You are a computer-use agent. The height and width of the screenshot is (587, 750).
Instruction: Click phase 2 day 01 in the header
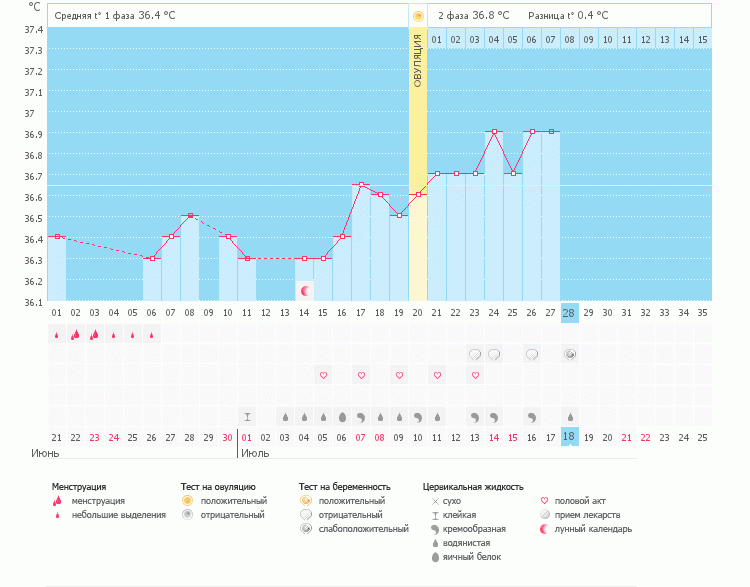click(437, 39)
